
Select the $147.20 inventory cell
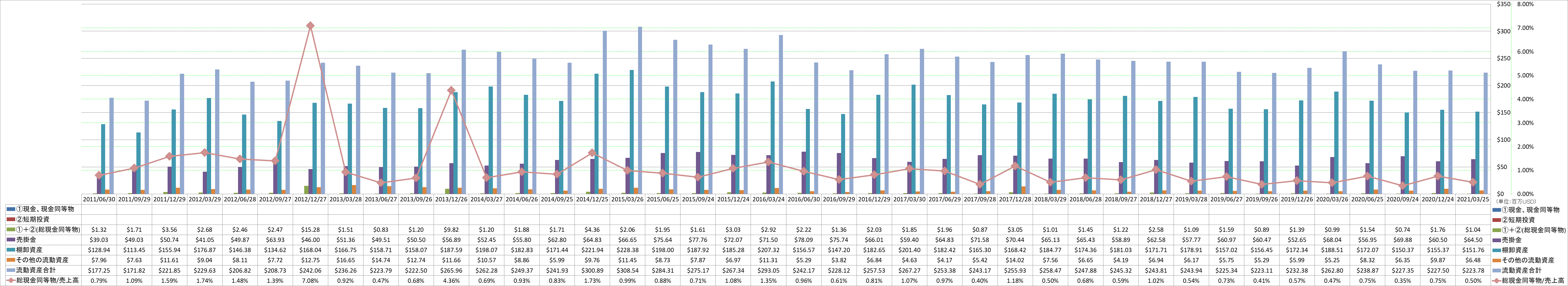[839, 250]
